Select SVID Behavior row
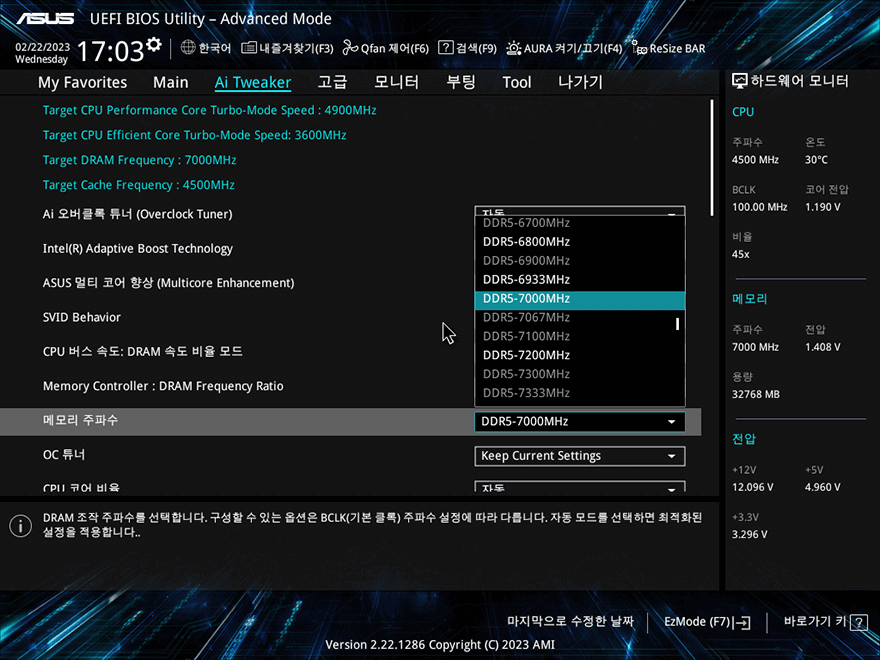880x660 pixels. 82,318
